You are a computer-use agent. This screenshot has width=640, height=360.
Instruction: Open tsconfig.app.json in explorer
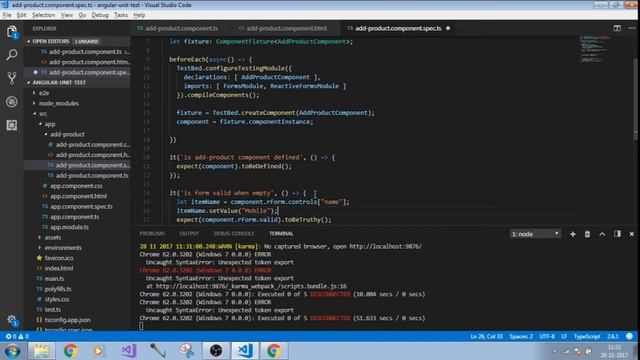coord(67,320)
